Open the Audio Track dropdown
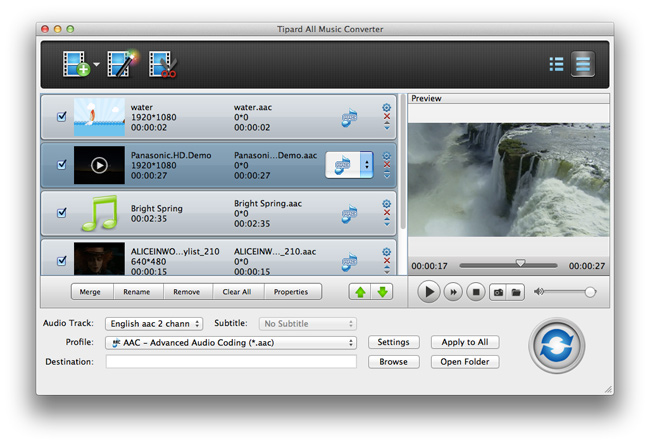The height and width of the screenshot is (445, 650). click(154, 324)
